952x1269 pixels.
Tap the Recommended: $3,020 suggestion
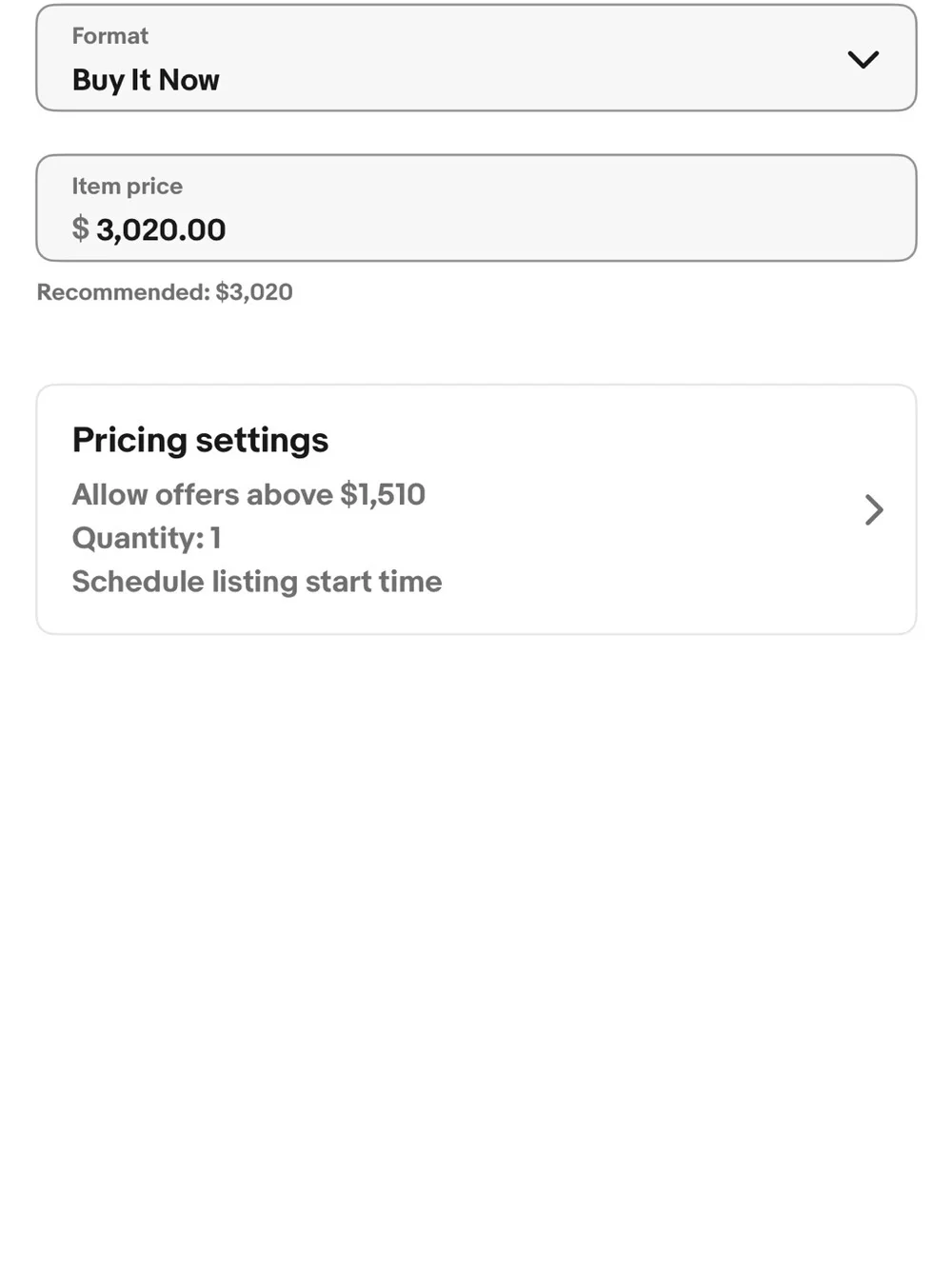[x=165, y=292]
